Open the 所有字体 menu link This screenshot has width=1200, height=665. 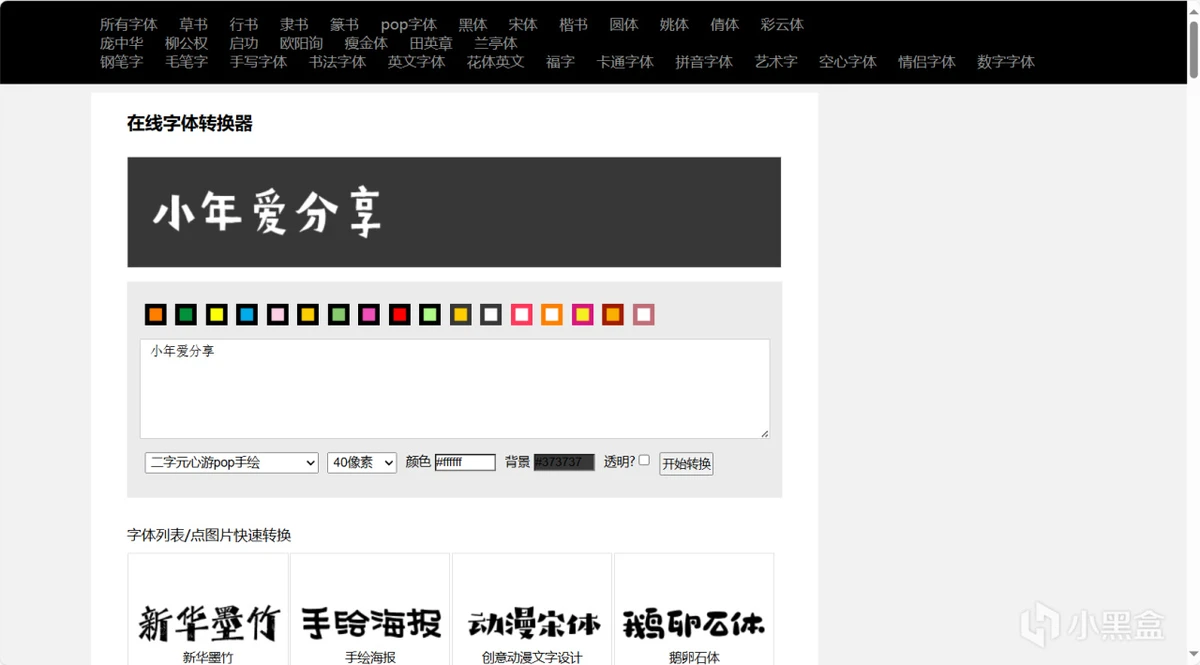(129, 25)
